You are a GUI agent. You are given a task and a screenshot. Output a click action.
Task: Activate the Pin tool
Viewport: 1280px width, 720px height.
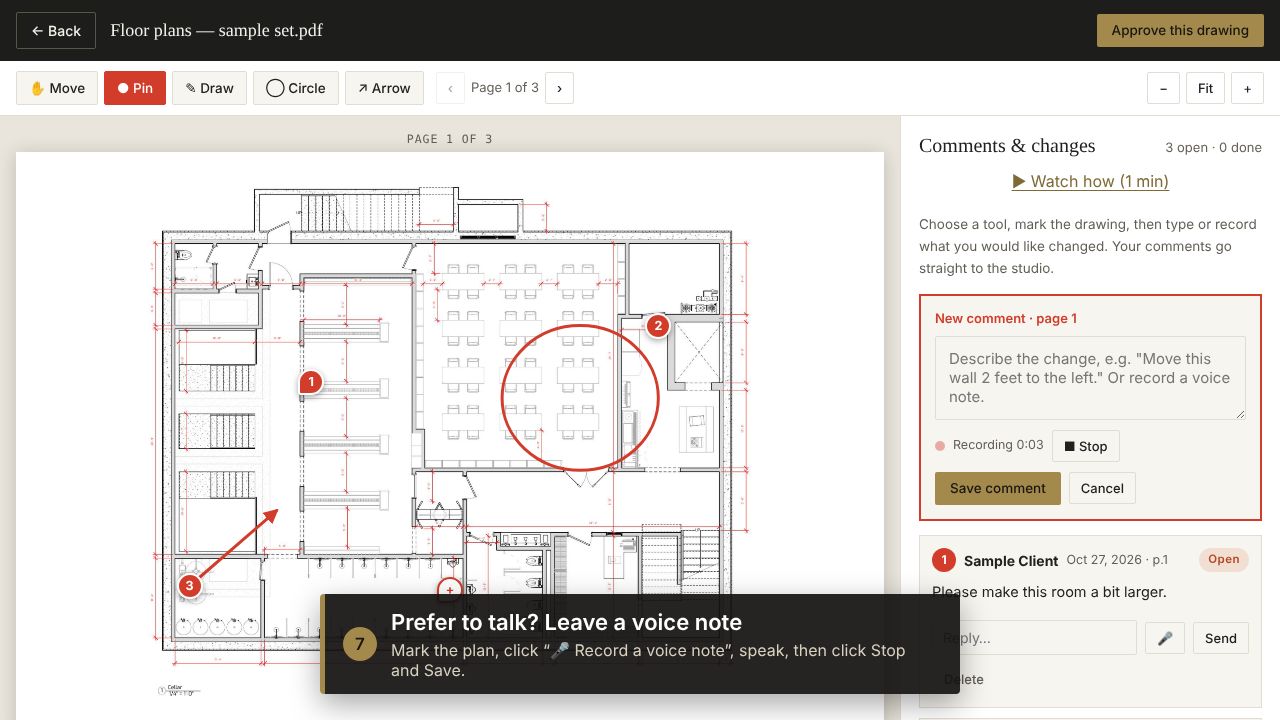(135, 88)
